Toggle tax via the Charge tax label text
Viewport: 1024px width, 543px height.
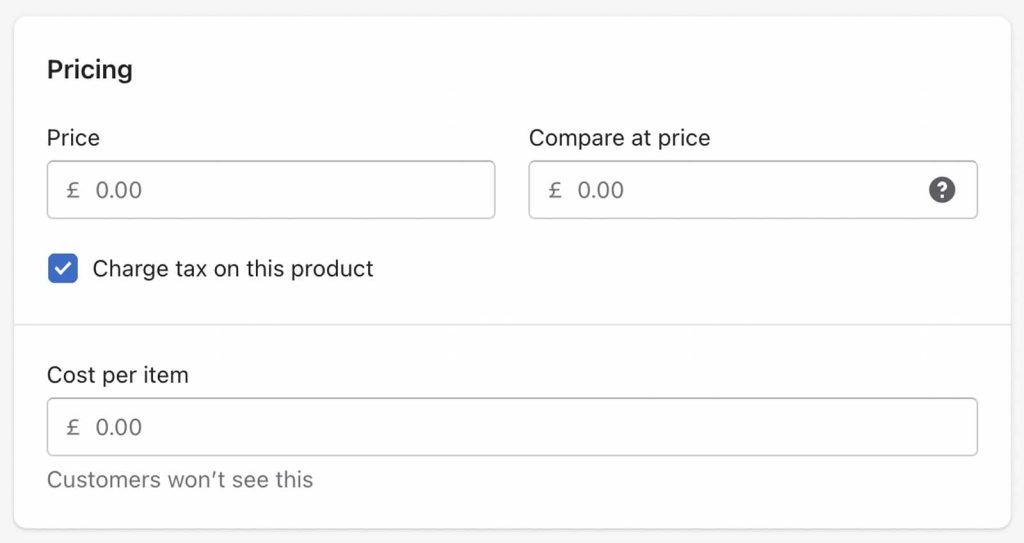pos(232,269)
